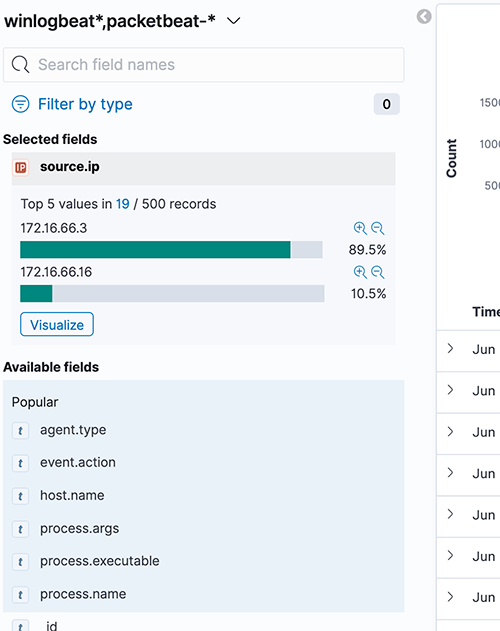Image resolution: width=500 pixels, height=631 pixels.
Task: Collapse the field sidebar with arrow icon
Action: point(424,16)
